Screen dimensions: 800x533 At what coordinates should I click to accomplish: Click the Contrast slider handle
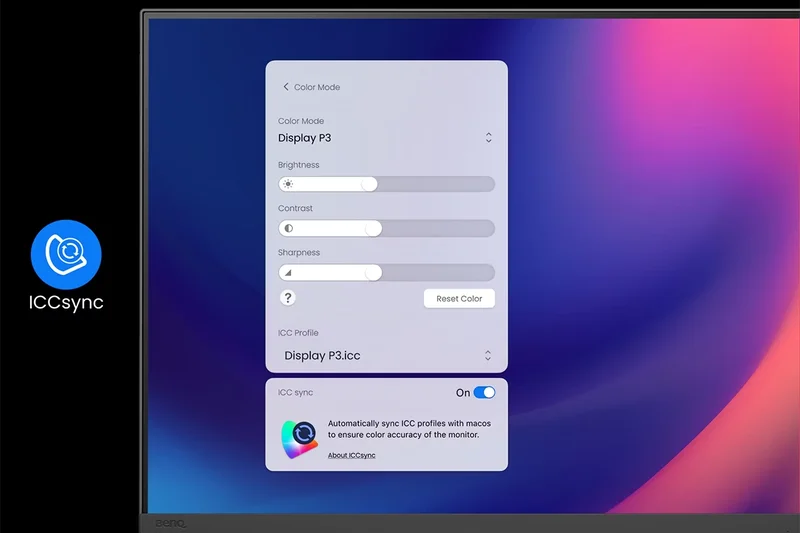(x=373, y=228)
